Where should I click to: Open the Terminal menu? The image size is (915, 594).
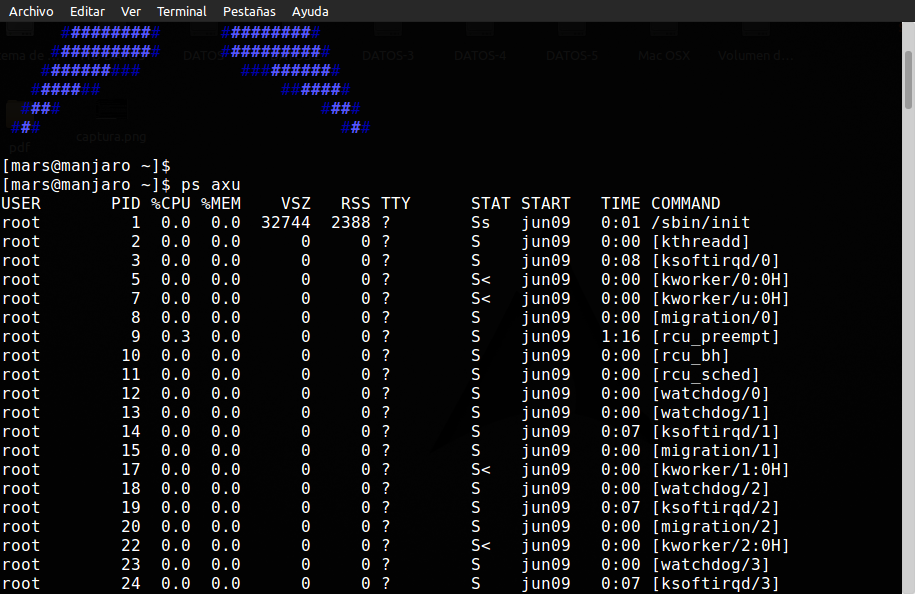181,11
